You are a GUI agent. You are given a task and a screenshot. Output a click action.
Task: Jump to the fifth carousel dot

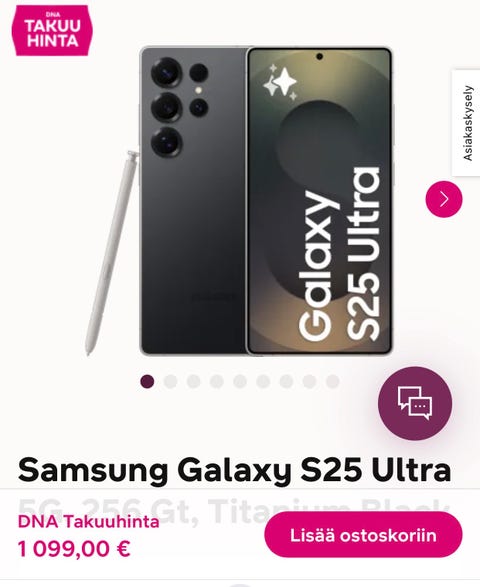240,381
